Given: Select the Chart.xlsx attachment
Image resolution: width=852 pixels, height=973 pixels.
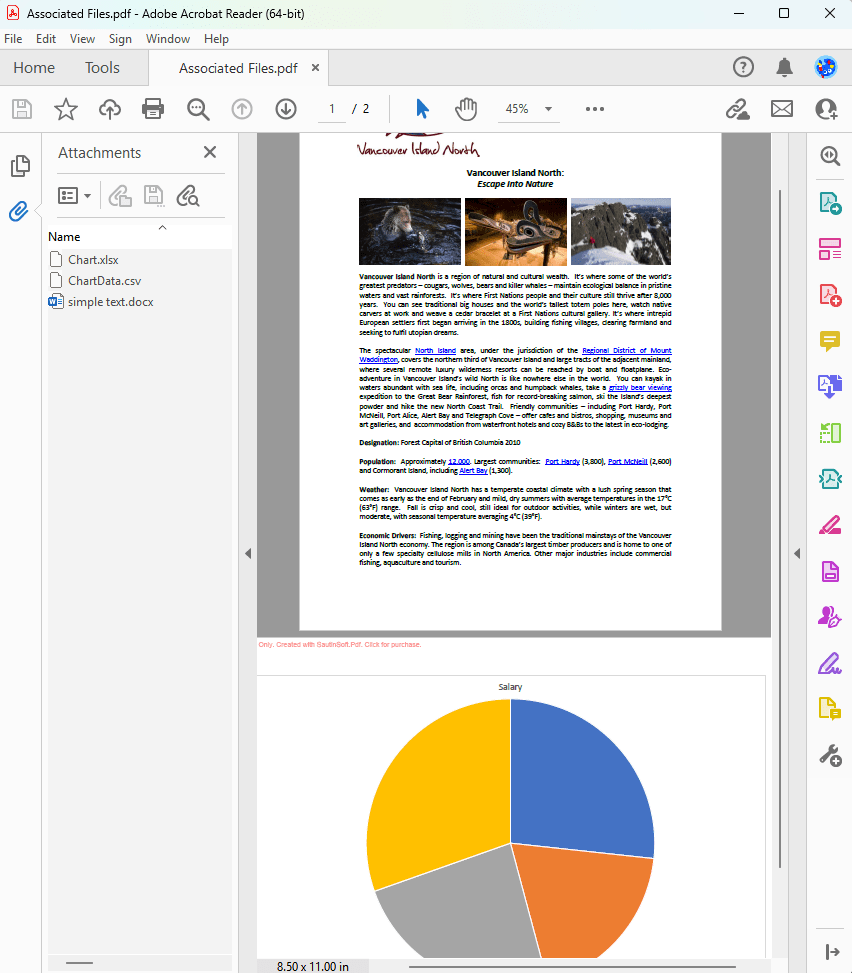Looking at the screenshot, I should click(x=93, y=260).
